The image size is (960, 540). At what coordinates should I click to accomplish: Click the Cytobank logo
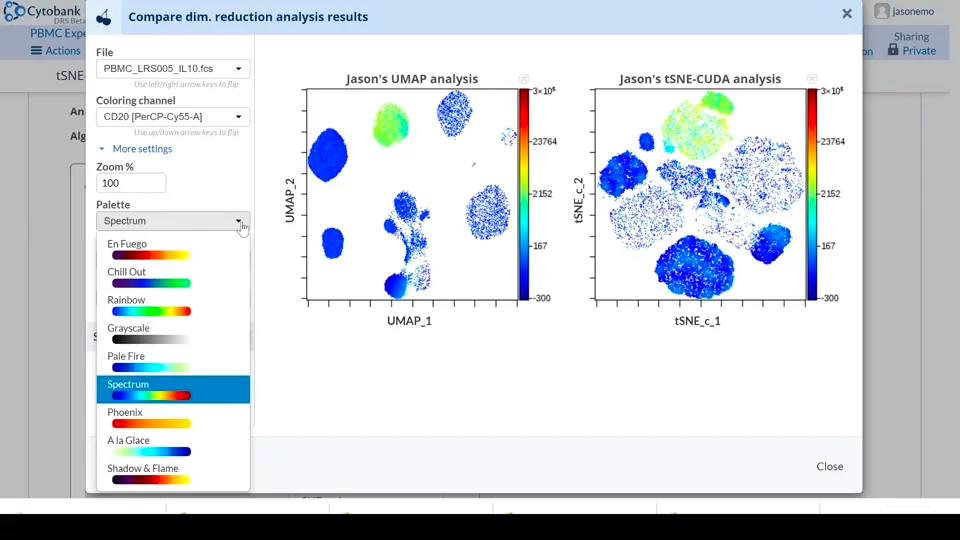(x=43, y=12)
